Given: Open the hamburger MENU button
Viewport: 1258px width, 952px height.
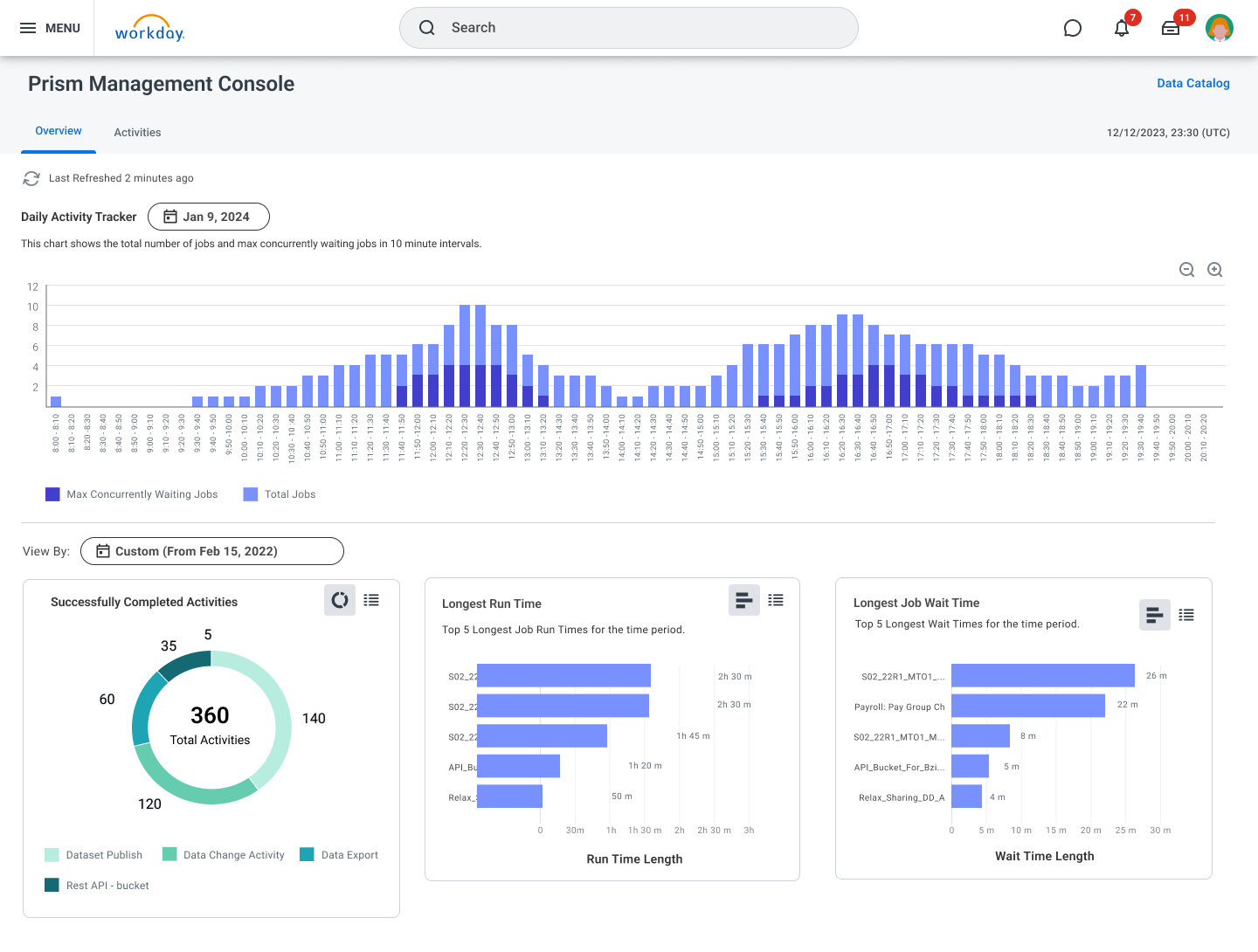Looking at the screenshot, I should pos(50,28).
